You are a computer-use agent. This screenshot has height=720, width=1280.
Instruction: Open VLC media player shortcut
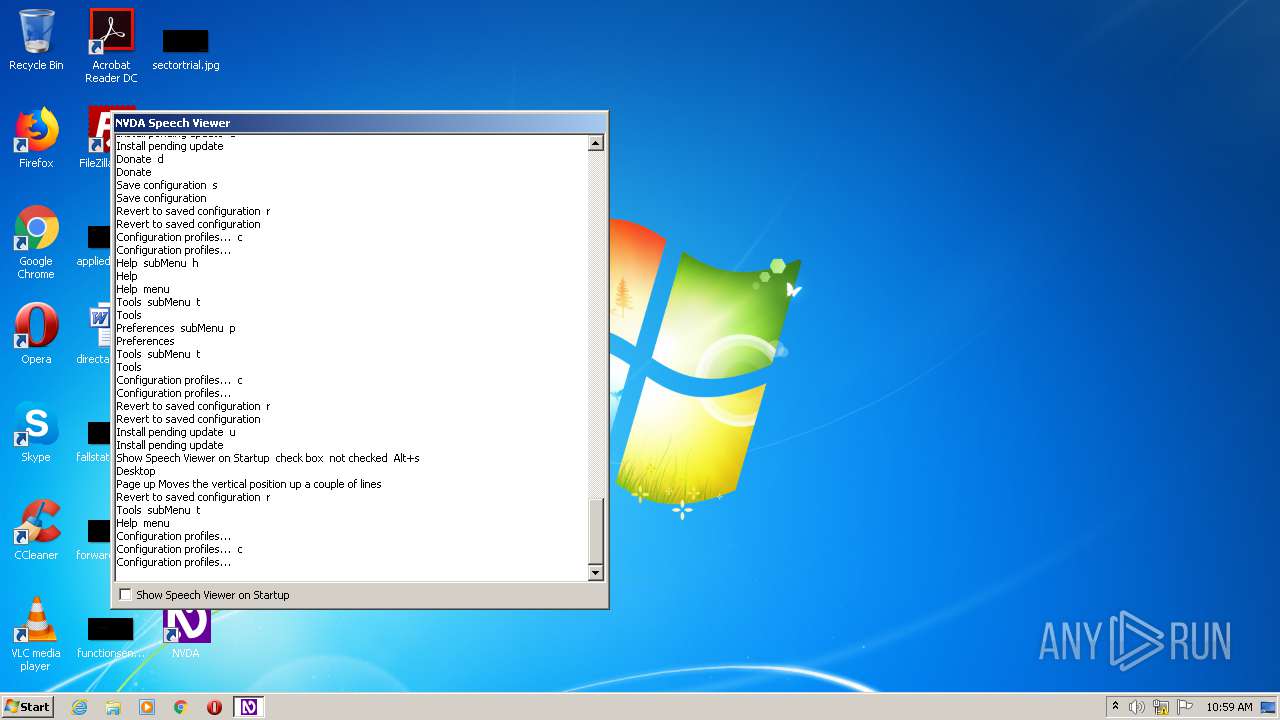click(36, 634)
